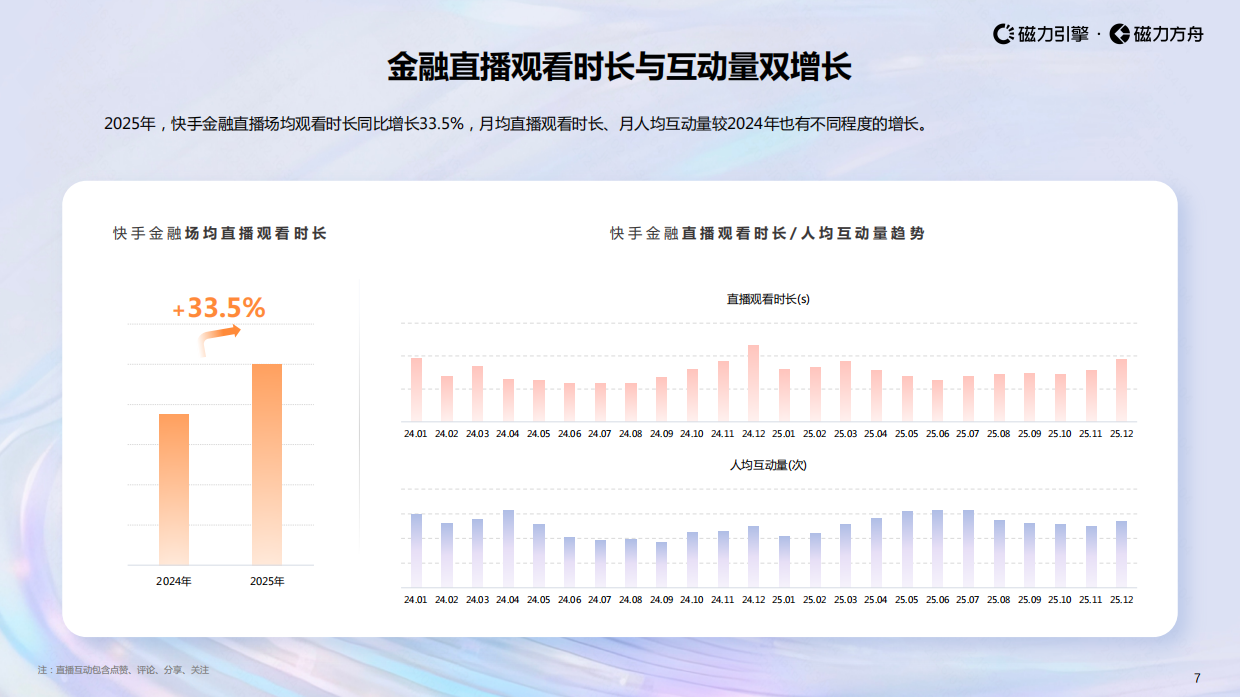Click the 磁力引擎 logo icon
1240x697 pixels.
[1004, 32]
